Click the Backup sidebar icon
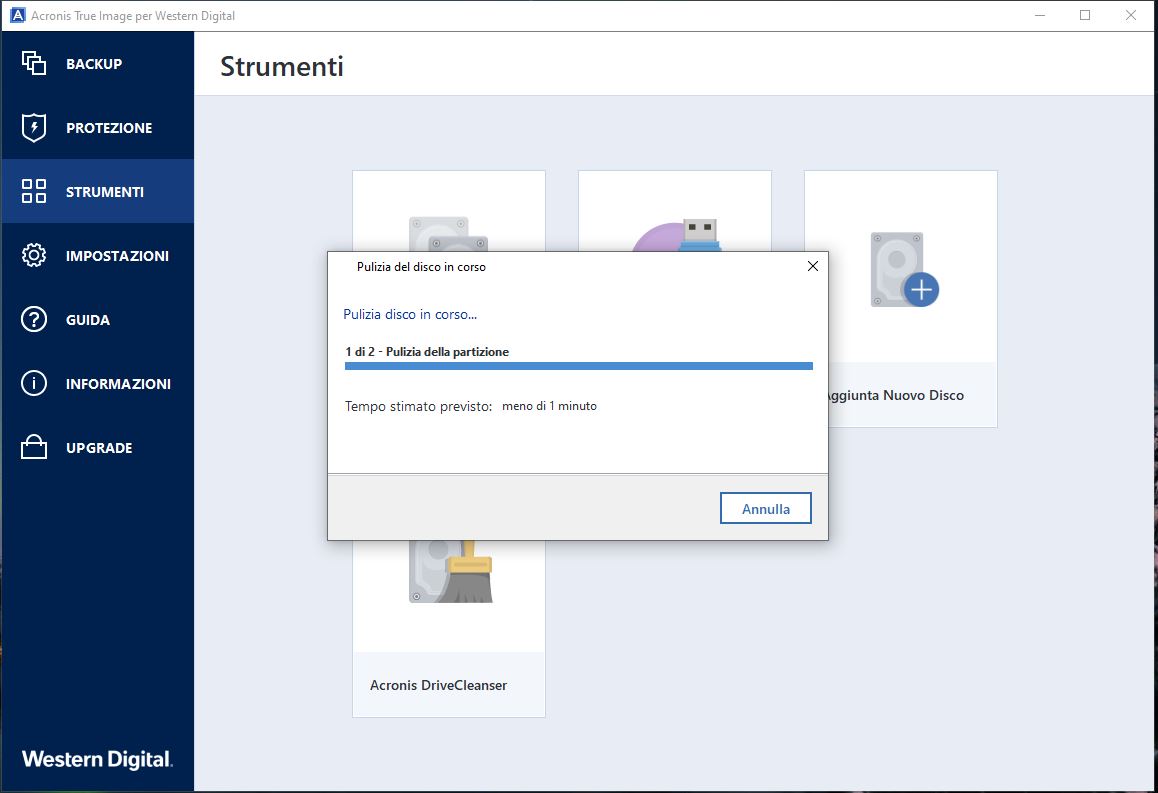1158x793 pixels. (34, 63)
